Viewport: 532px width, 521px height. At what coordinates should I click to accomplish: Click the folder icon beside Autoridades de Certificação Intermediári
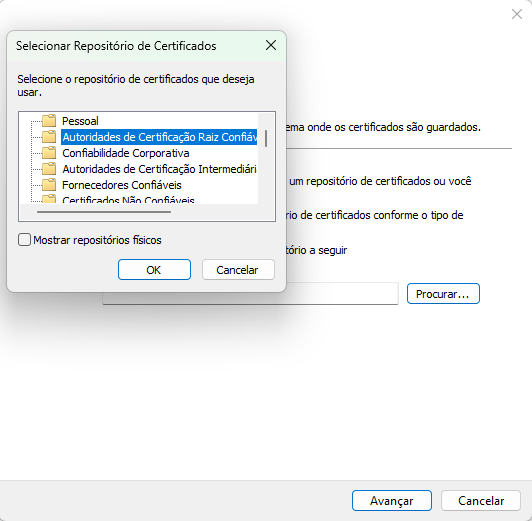point(49,169)
